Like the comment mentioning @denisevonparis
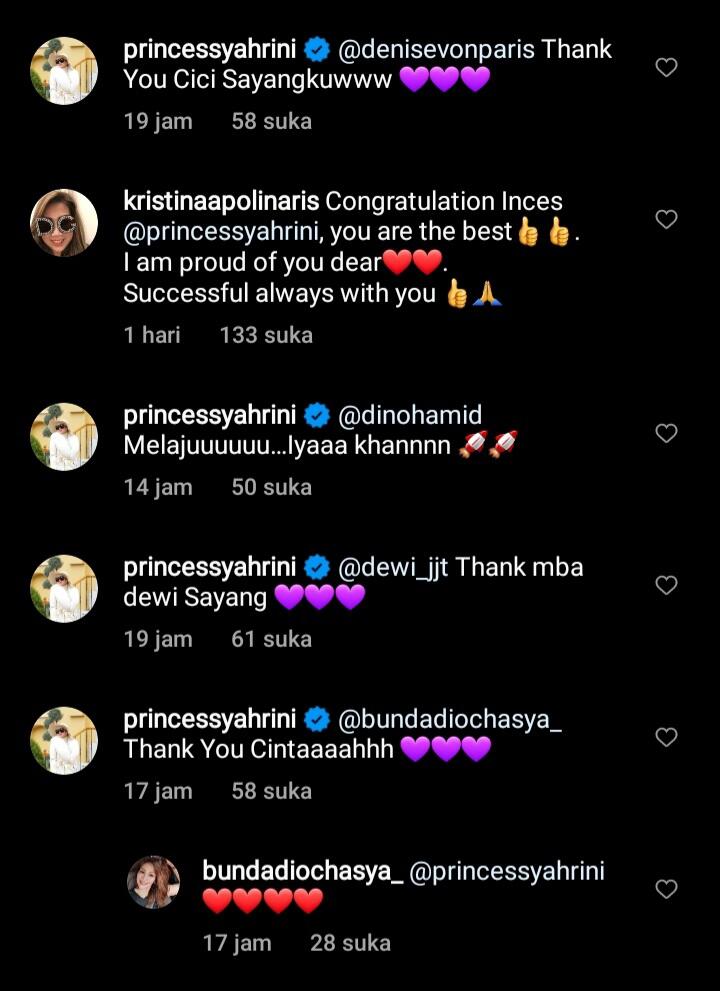Screen dimensions: 720x991 click(666, 68)
